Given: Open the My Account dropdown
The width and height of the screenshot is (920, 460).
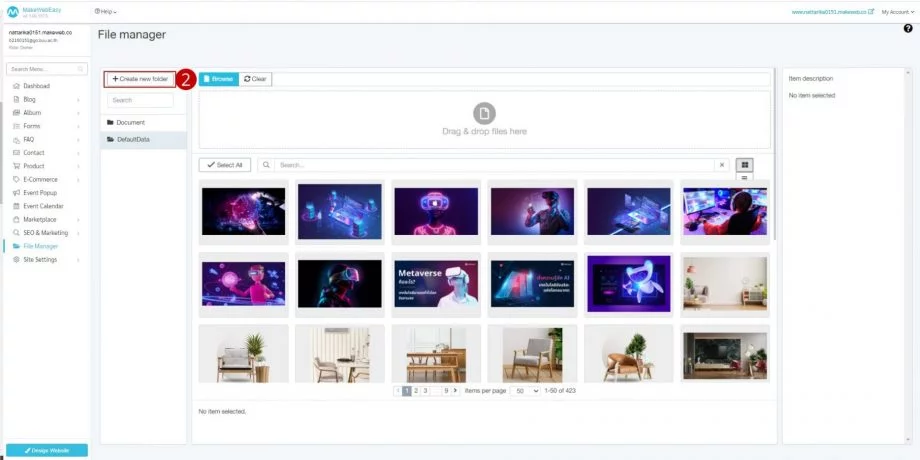Looking at the screenshot, I should [x=898, y=12].
